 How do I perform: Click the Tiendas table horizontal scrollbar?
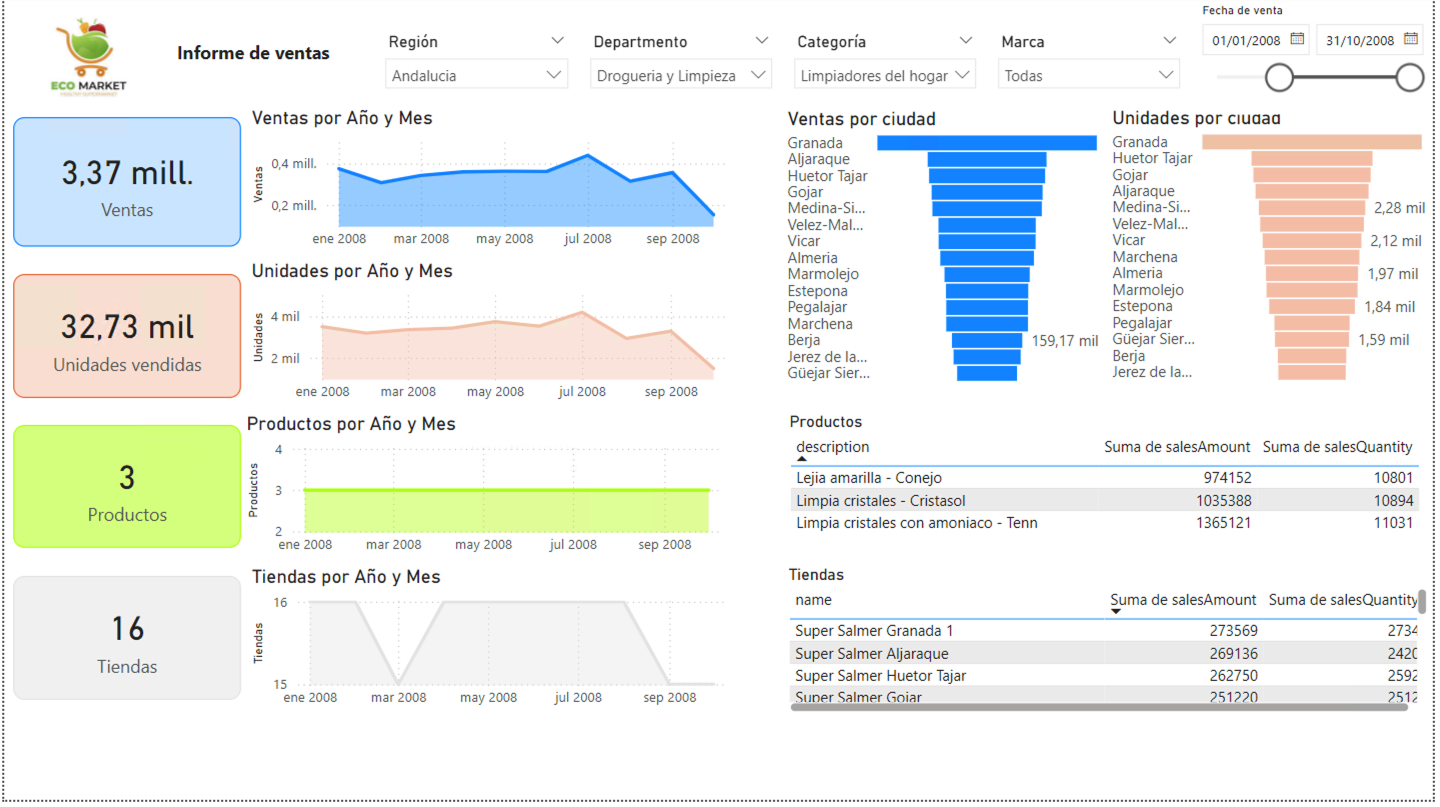pyautogui.click(x=1099, y=707)
